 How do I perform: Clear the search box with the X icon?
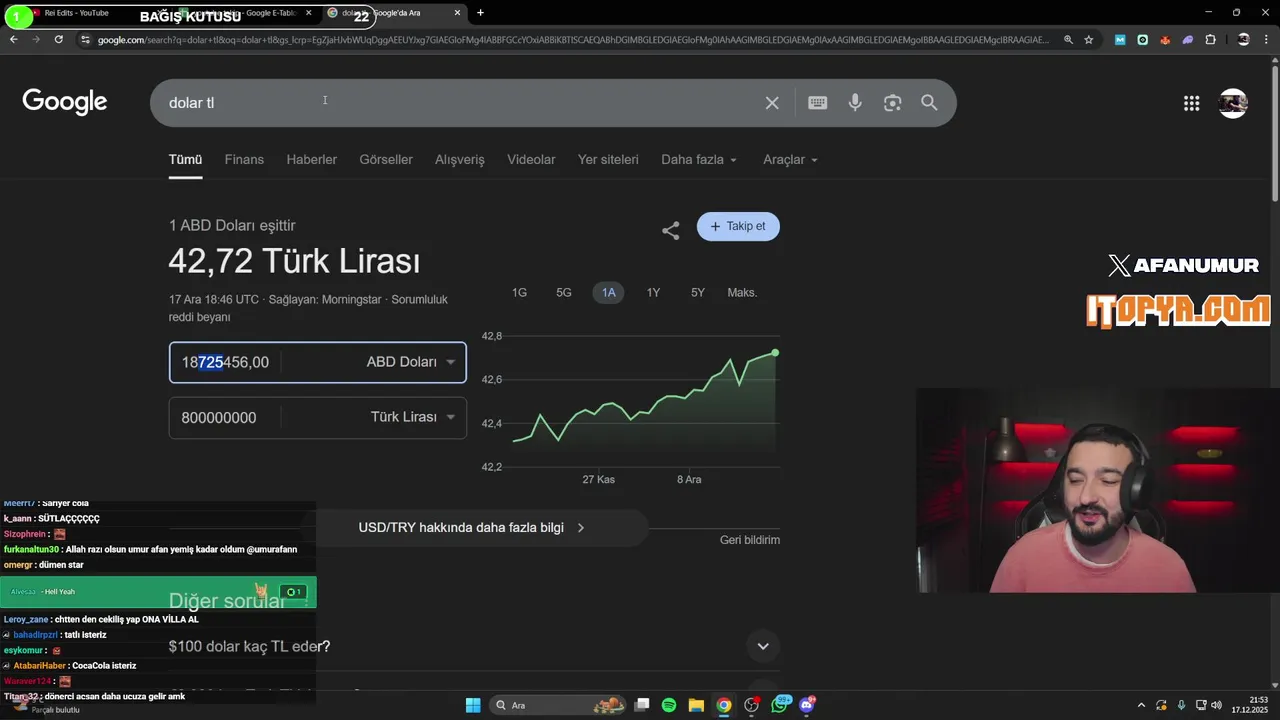coord(772,103)
